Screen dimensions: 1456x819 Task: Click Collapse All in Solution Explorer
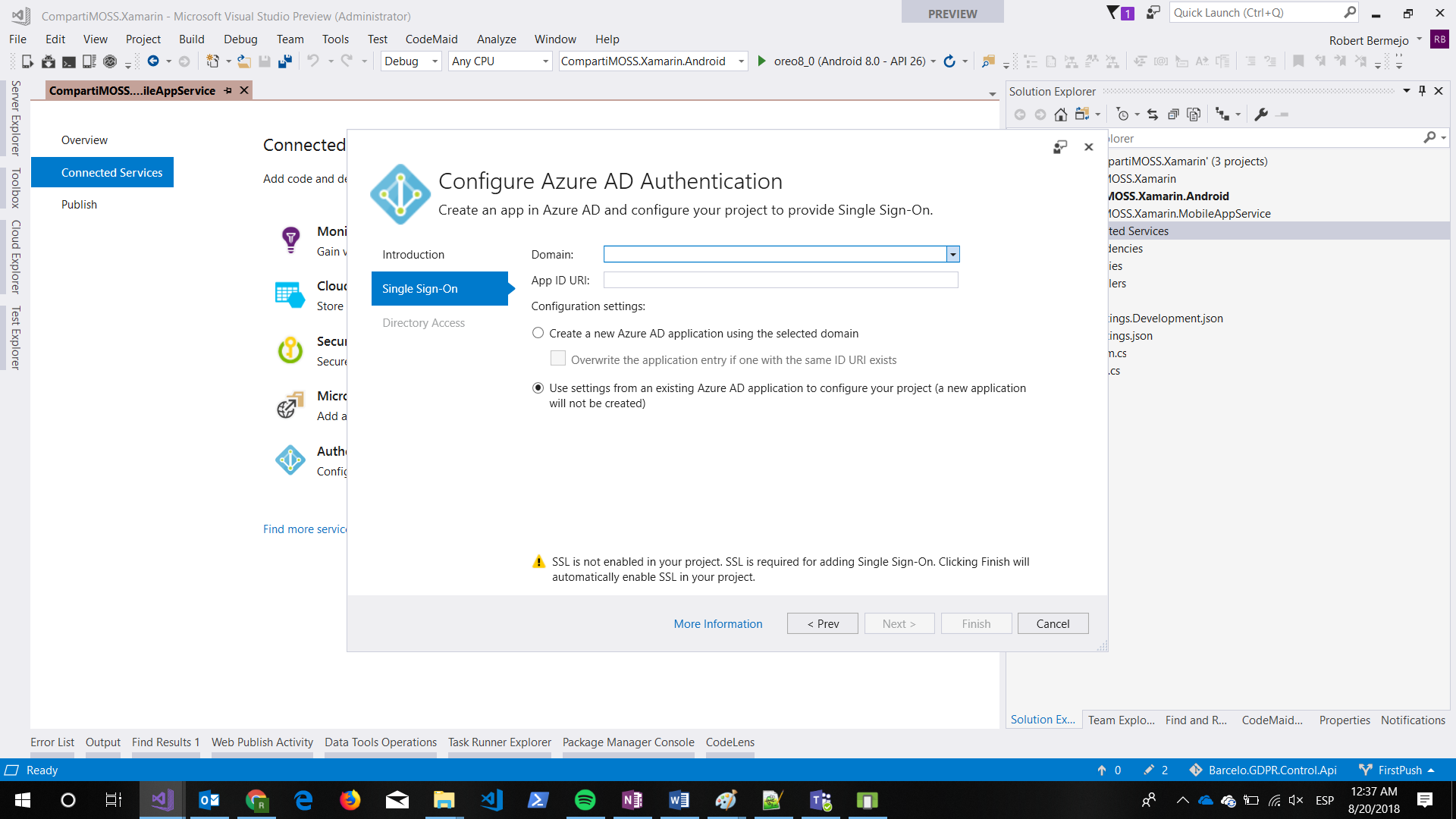point(1173,115)
